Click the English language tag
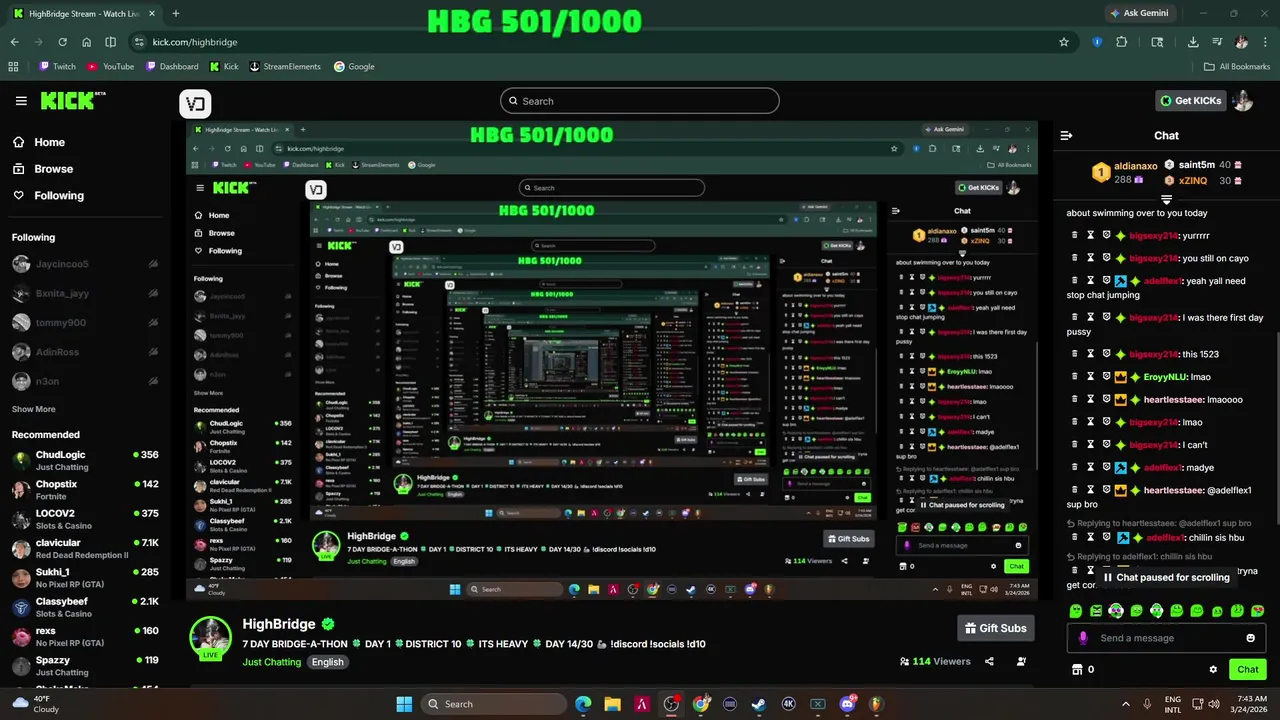The height and width of the screenshot is (720, 1280). 327,662
